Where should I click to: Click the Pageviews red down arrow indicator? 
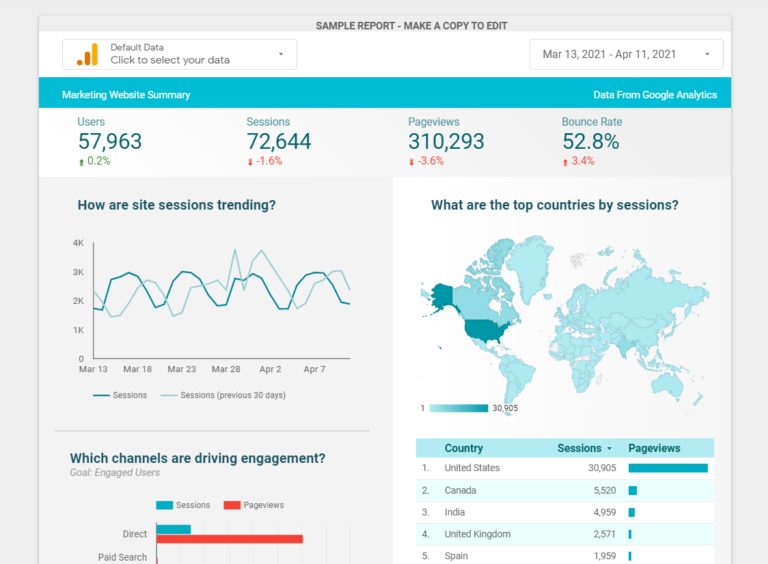click(411, 162)
